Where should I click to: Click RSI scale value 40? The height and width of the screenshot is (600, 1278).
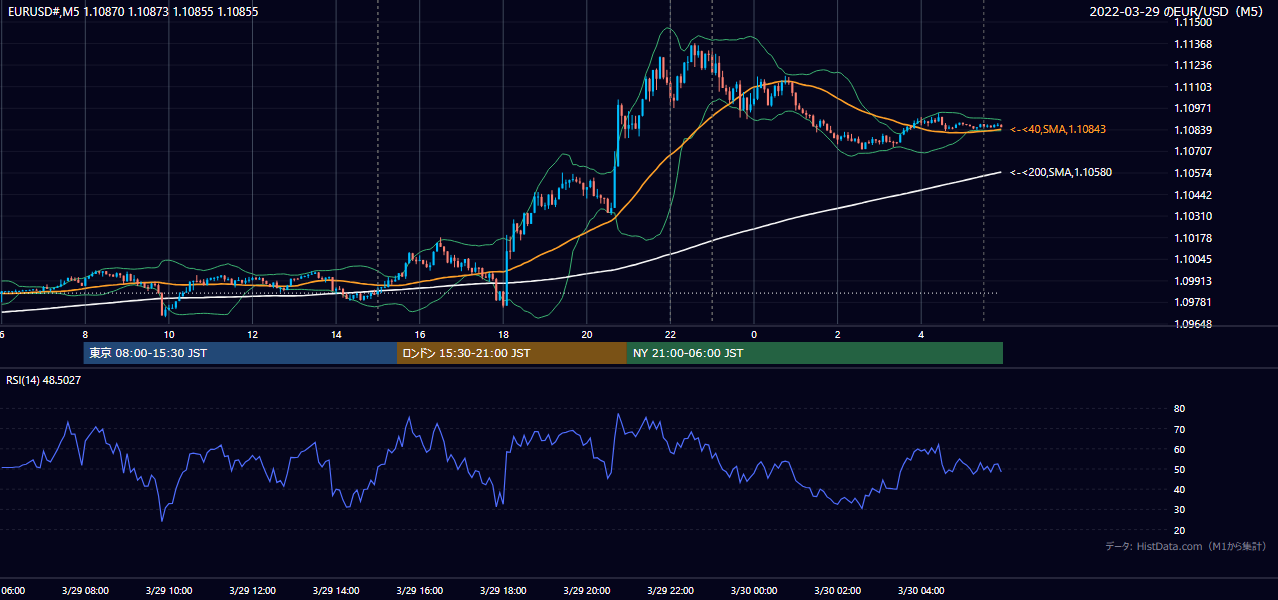coord(1179,489)
